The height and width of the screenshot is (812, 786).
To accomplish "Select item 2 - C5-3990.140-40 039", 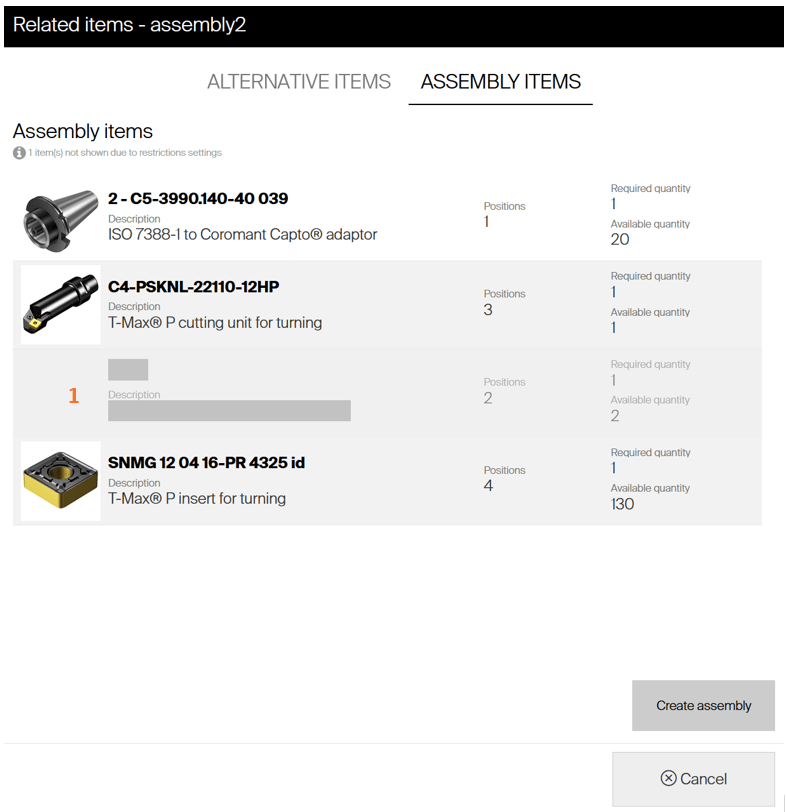I will [198, 199].
